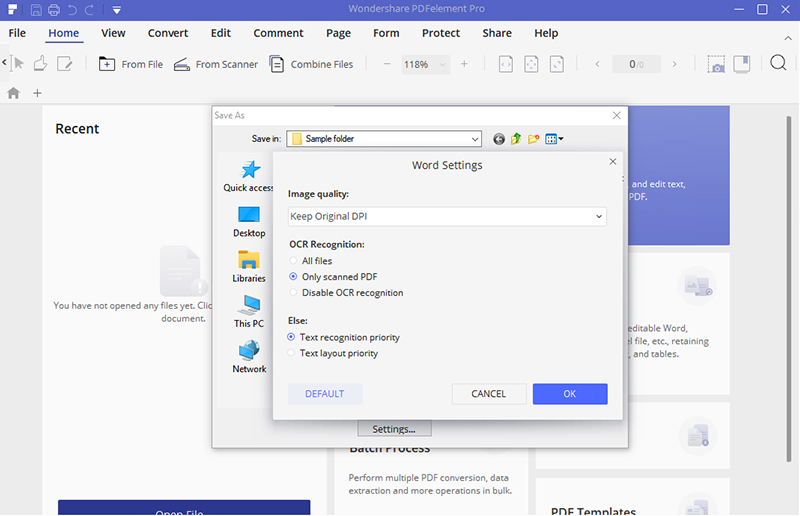800x516 pixels.
Task: Click the Fit Page icon
Action: pyautogui.click(x=531, y=64)
